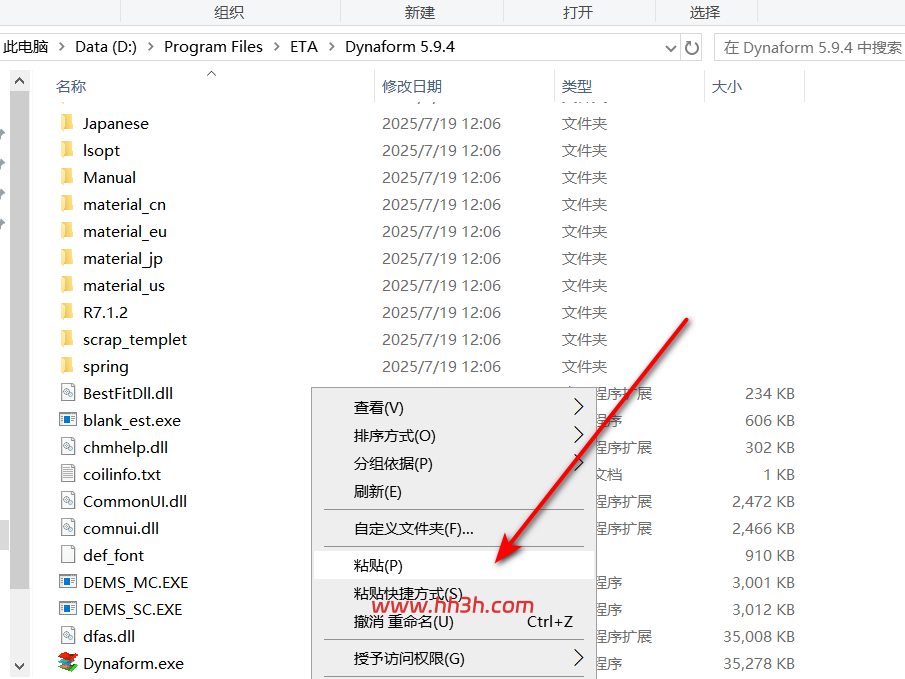Select the comnui.dll file icon
Viewport: 905px width, 679px height.
click(68, 528)
